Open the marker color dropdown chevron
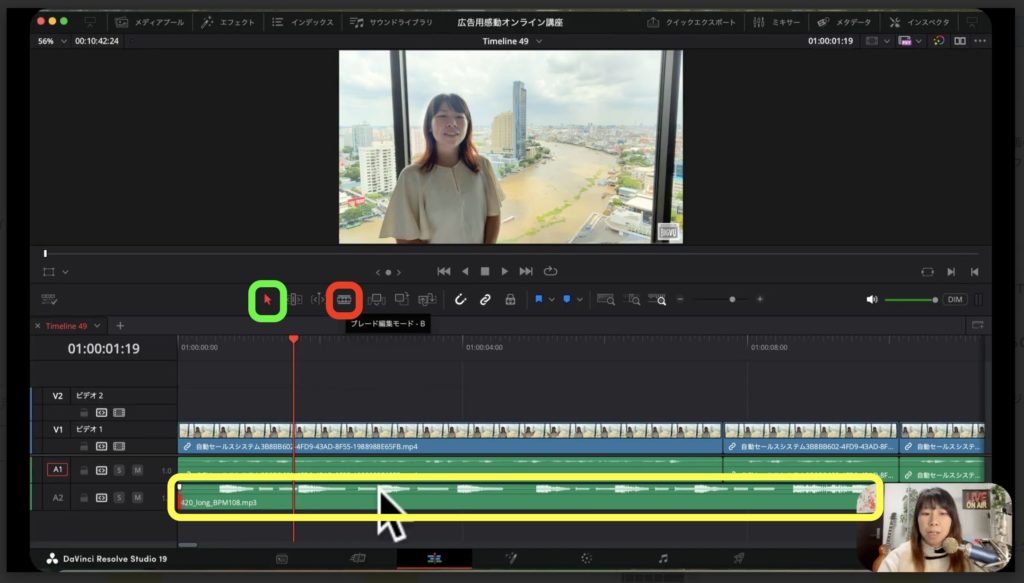 click(580, 299)
